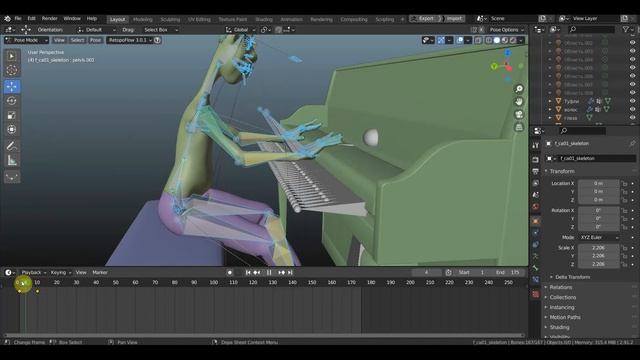Open the Default orientation dropdown
Image resolution: width=640 pixels, height=360 pixels.
97,30
